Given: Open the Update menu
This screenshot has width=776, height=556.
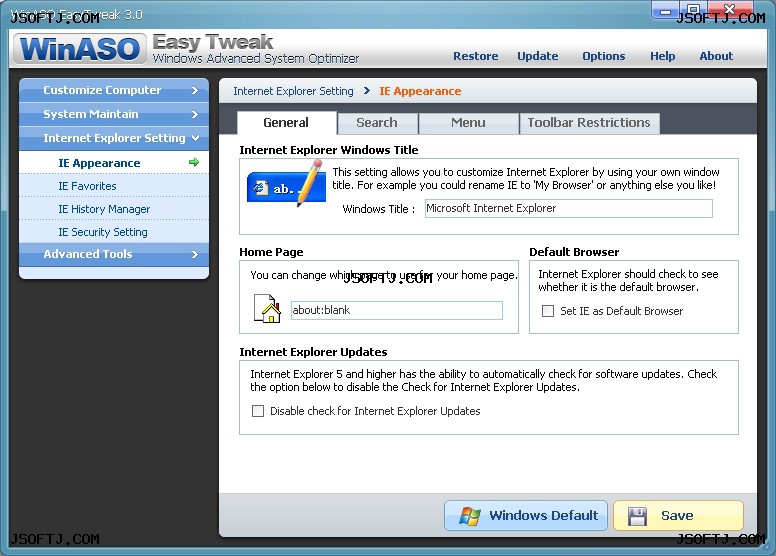Looking at the screenshot, I should 537,56.
